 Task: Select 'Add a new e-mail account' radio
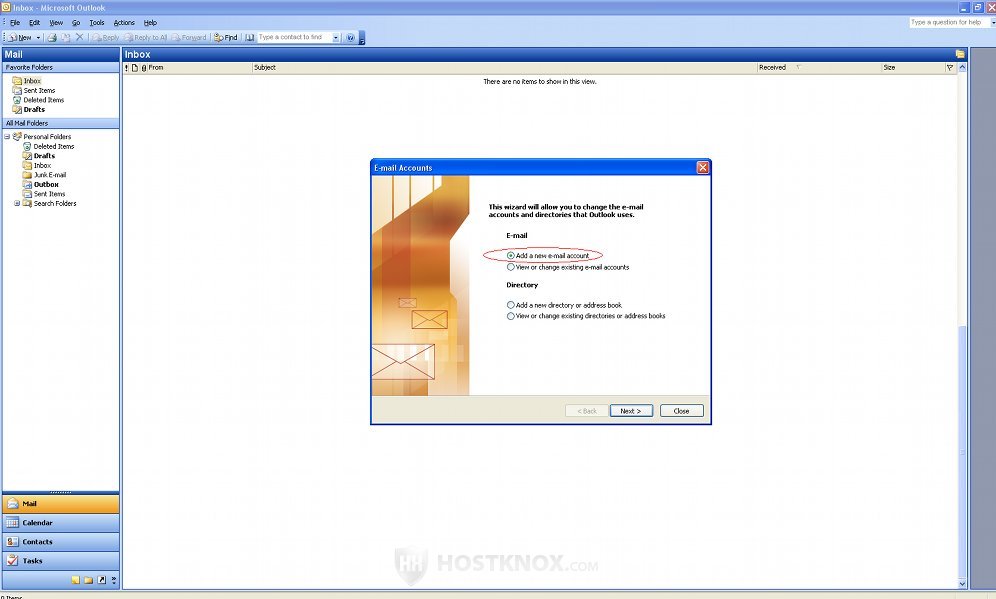(511, 255)
